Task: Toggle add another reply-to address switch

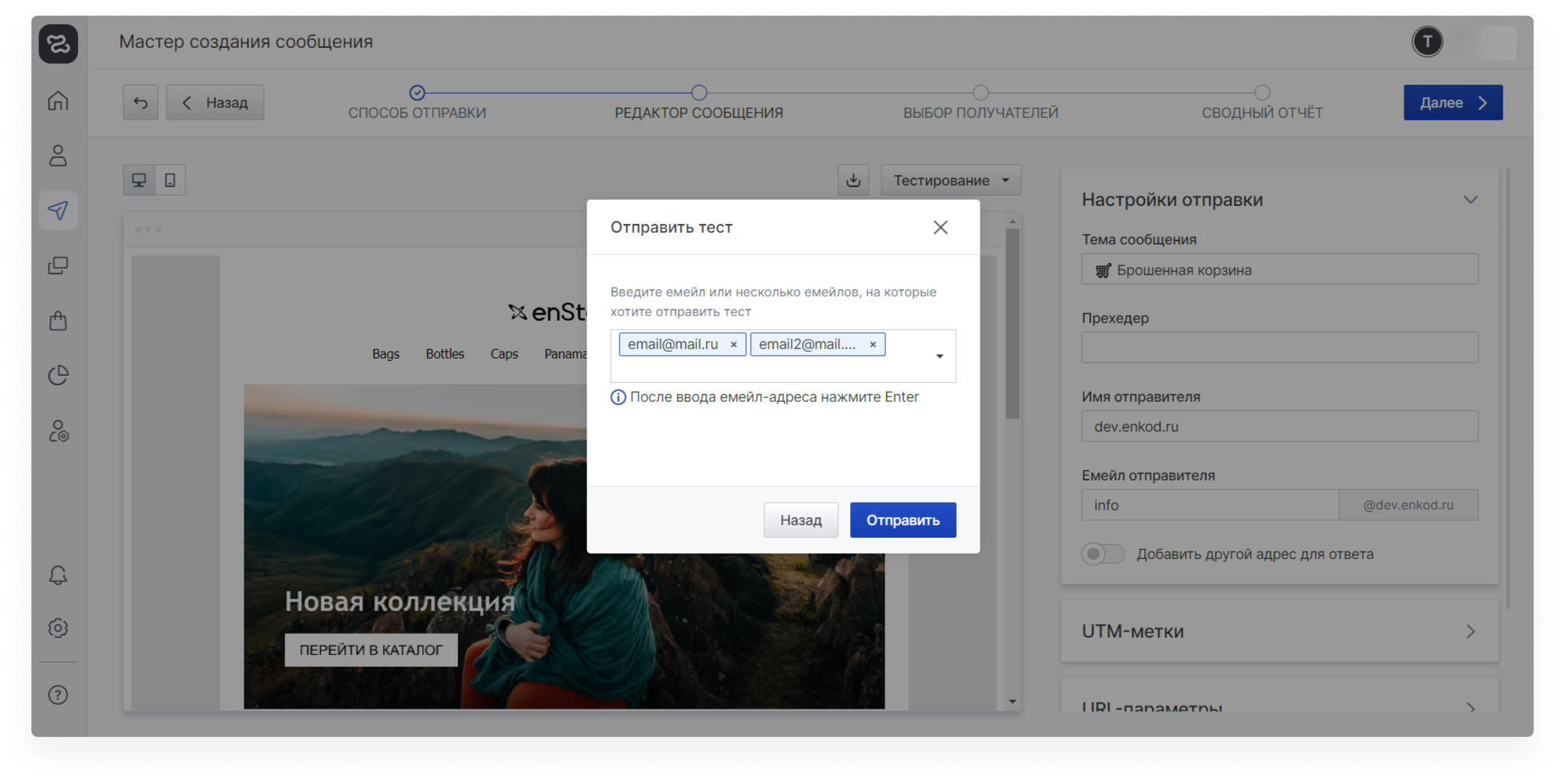Action: coord(1103,554)
